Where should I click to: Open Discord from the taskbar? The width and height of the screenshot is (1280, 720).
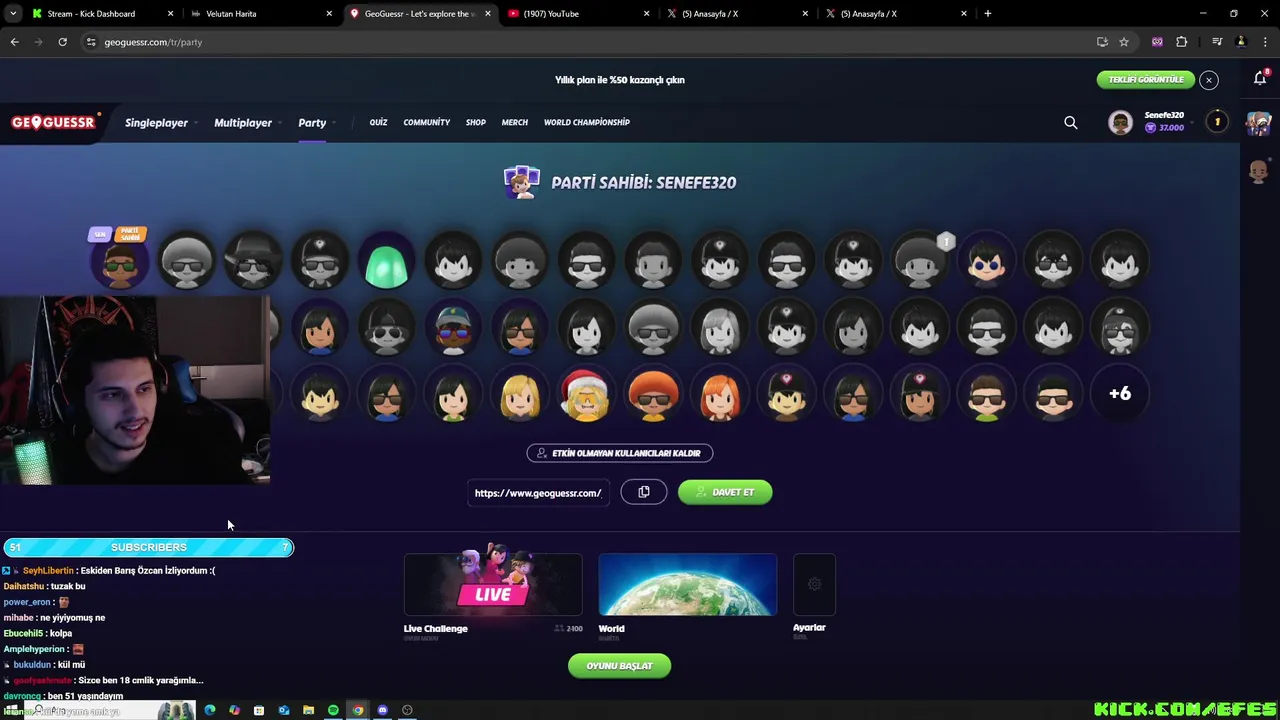[x=382, y=710]
